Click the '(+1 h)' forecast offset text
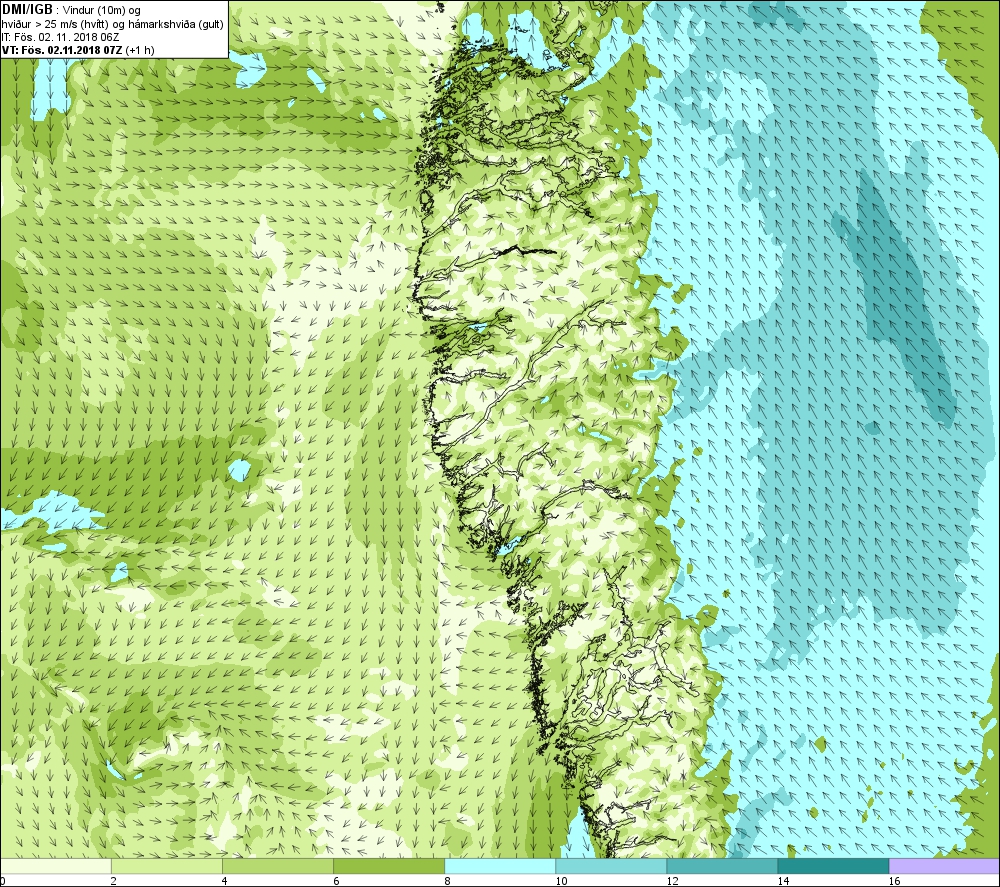This screenshot has width=1000, height=887. coord(140,50)
